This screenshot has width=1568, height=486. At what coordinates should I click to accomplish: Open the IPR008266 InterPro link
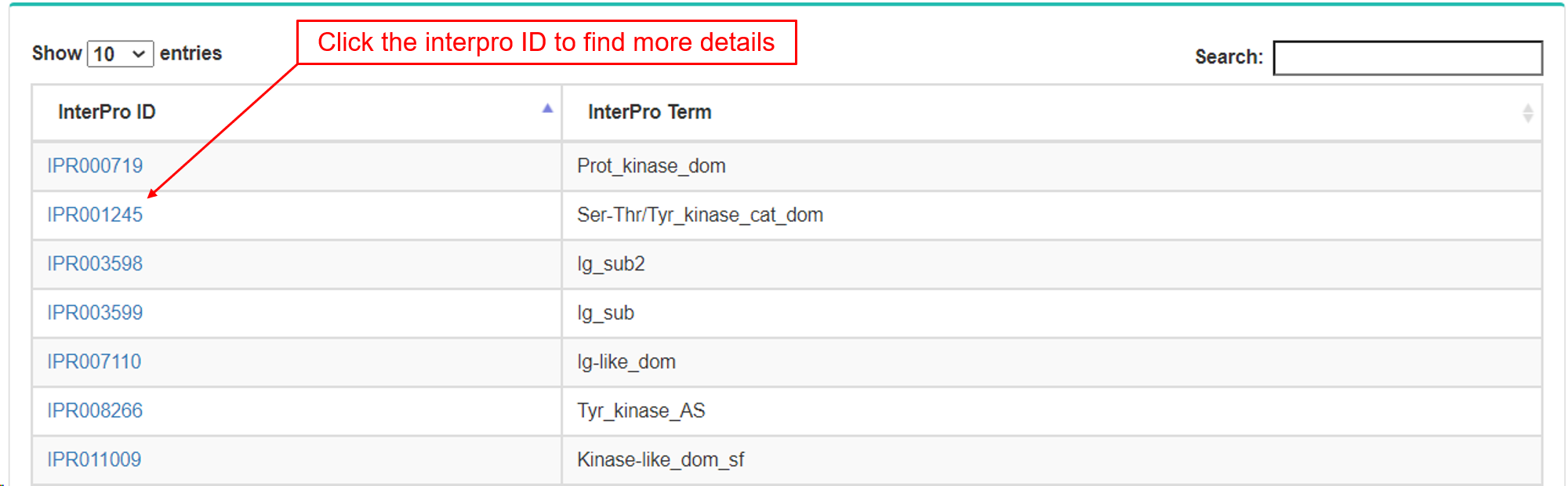pos(95,411)
